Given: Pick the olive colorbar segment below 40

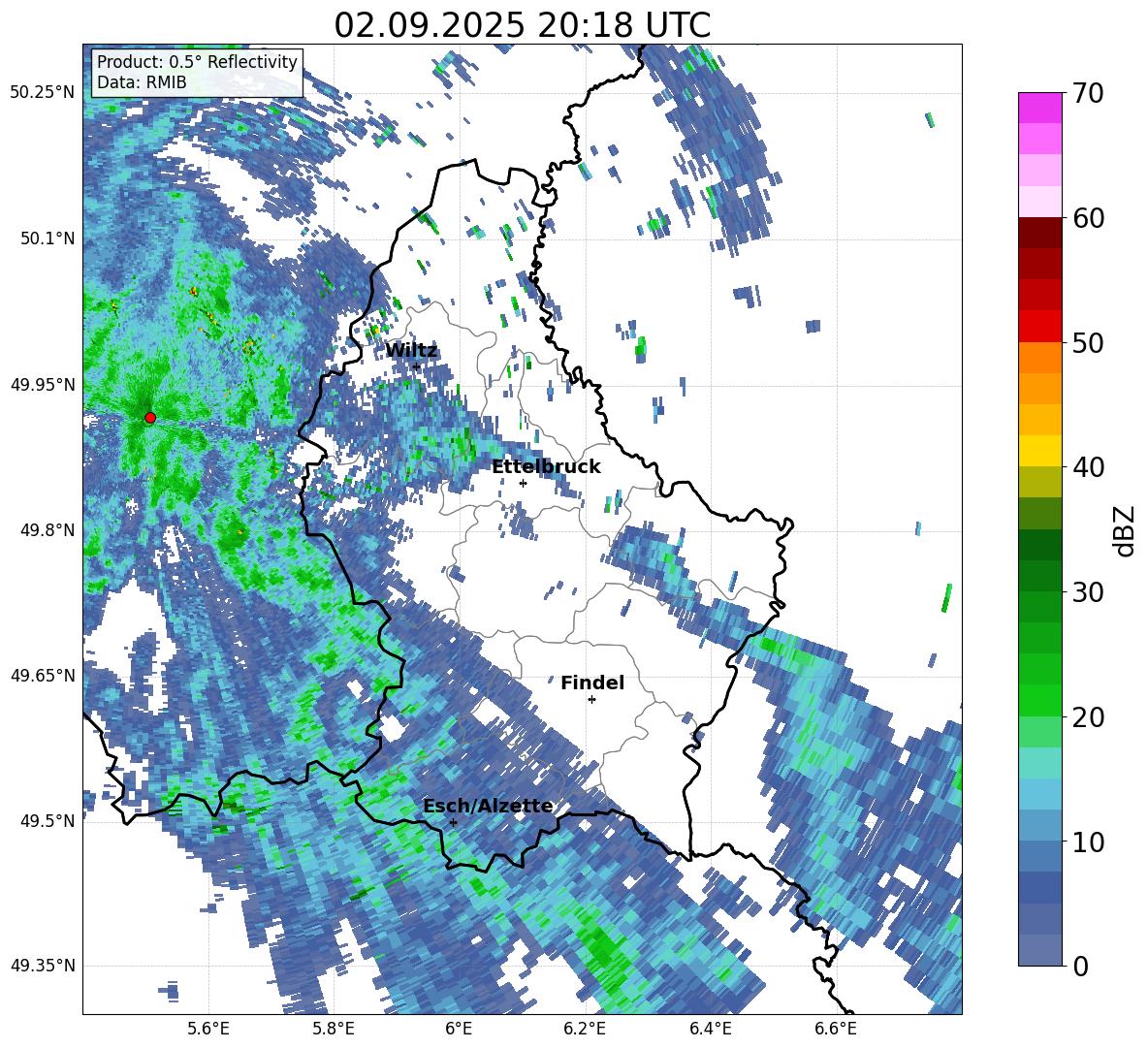Looking at the screenshot, I should [1039, 482].
